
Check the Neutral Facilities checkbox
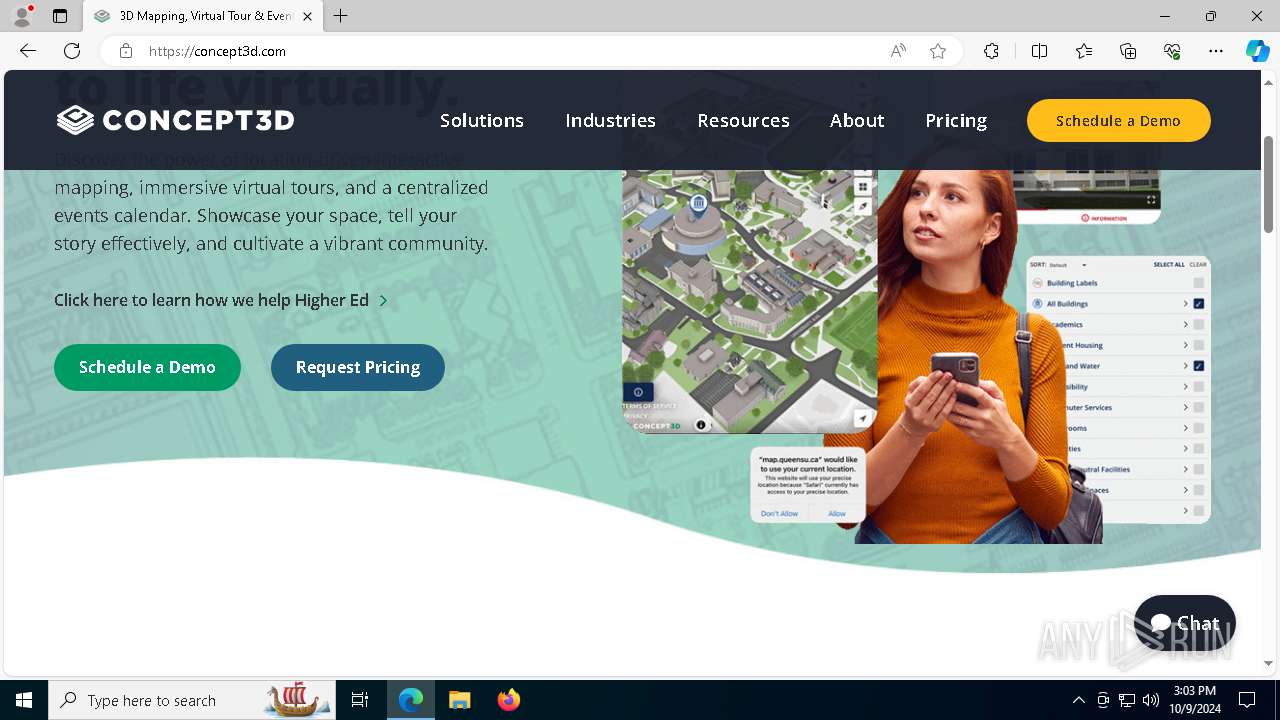tap(1198, 469)
